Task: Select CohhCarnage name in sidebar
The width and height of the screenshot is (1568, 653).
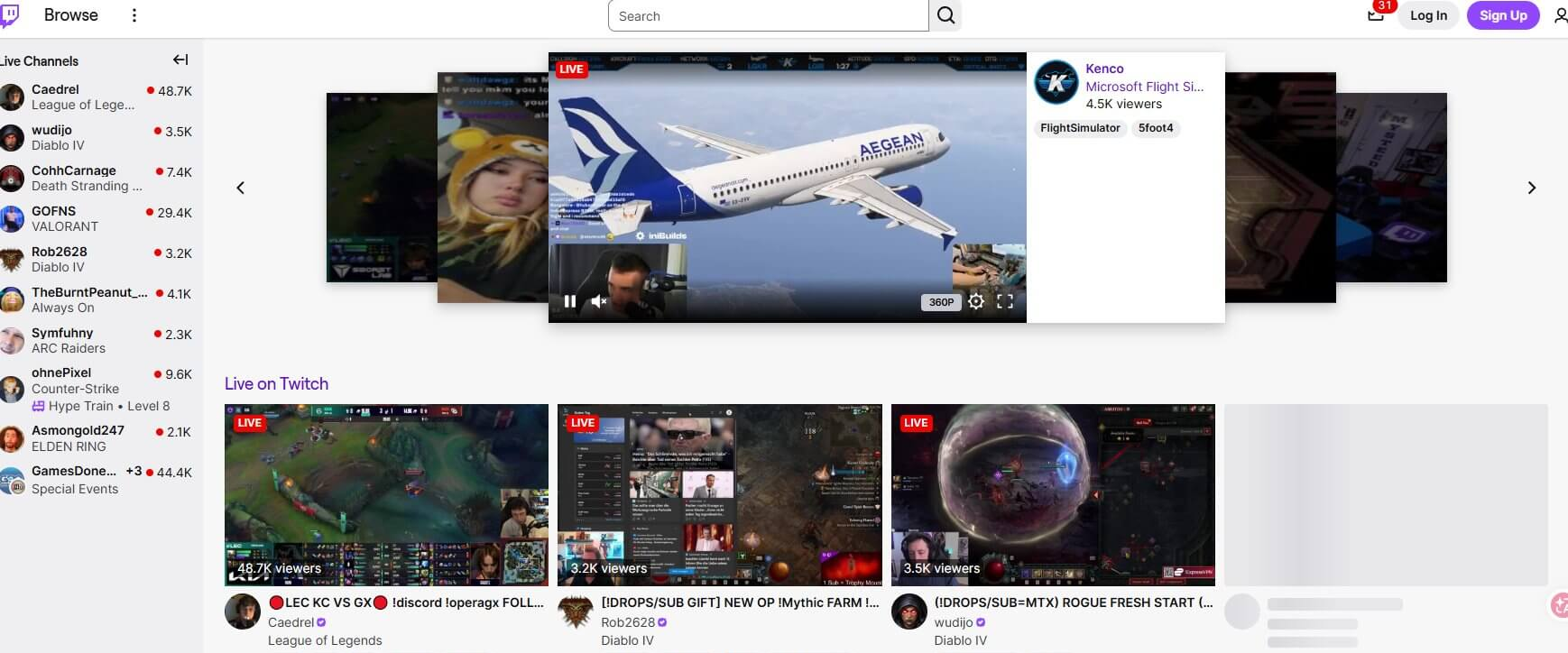Action: tap(74, 170)
